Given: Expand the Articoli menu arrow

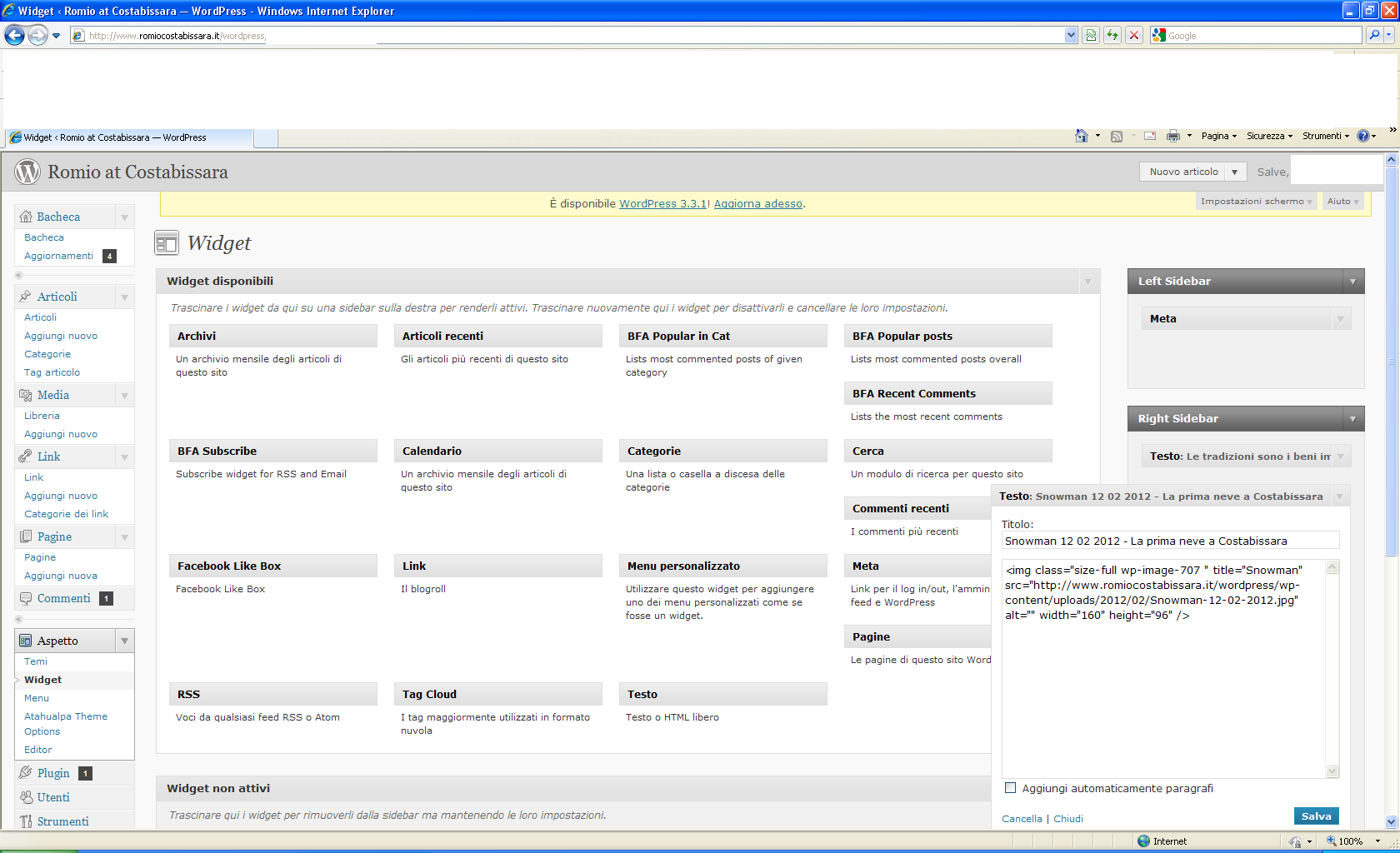Looking at the screenshot, I should [x=124, y=297].
